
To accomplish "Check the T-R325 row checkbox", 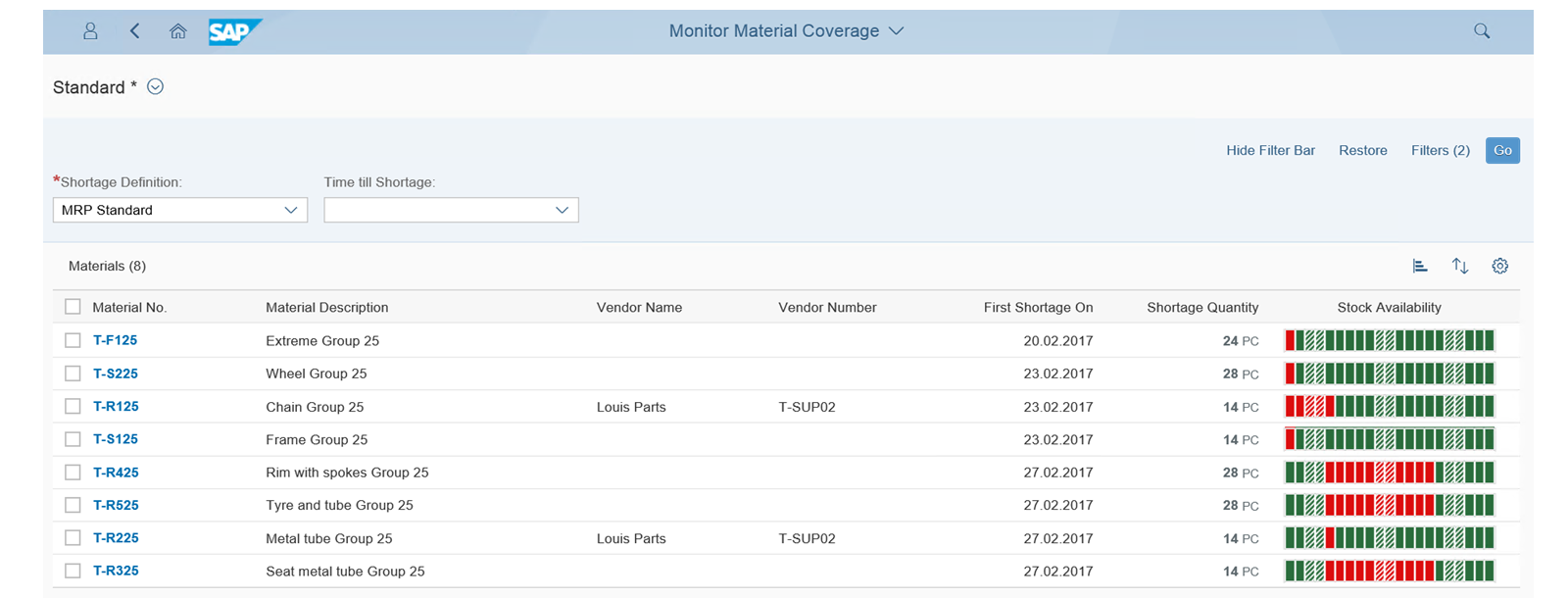I will pos(73,571).
